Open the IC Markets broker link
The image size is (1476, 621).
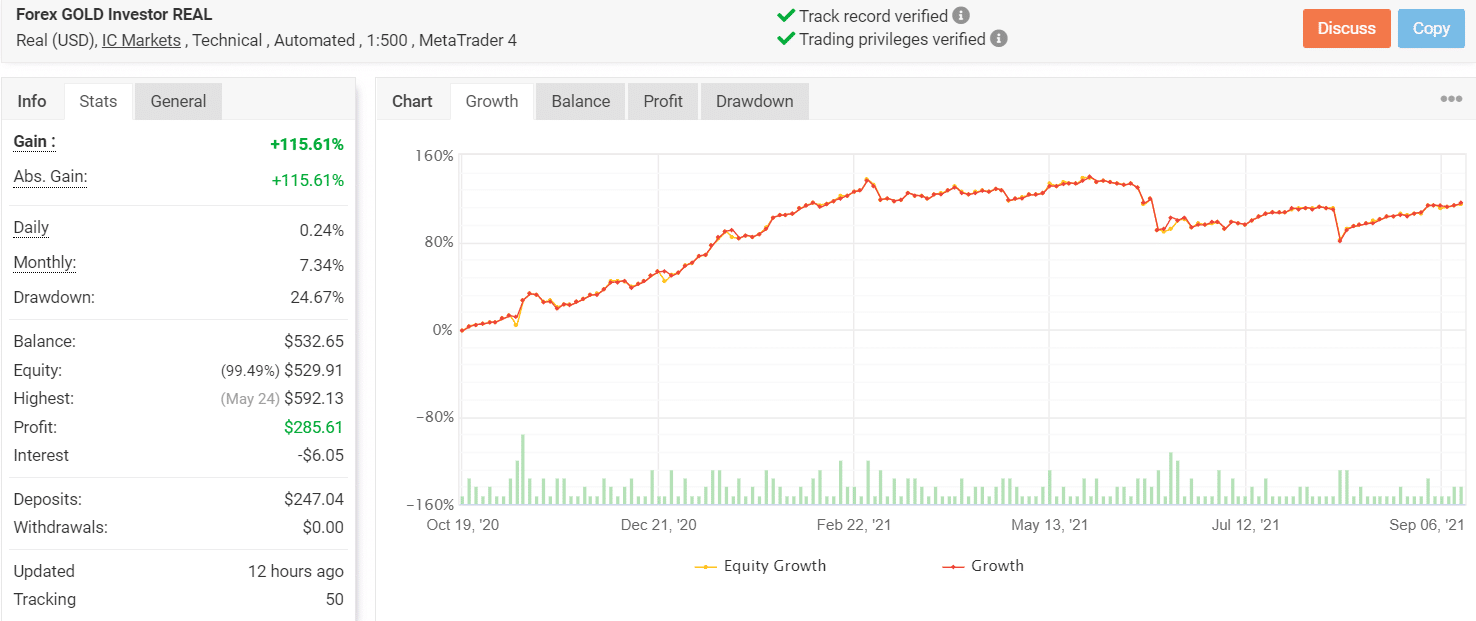141,40
